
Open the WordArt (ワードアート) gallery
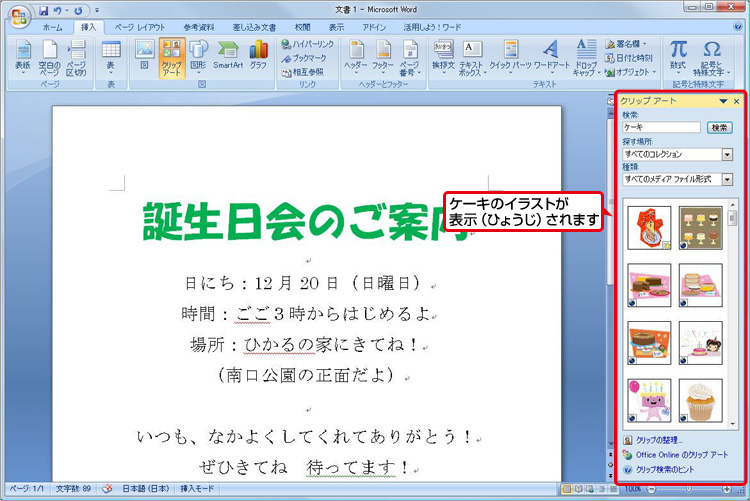pyautogui.click(x=551, y=57)
